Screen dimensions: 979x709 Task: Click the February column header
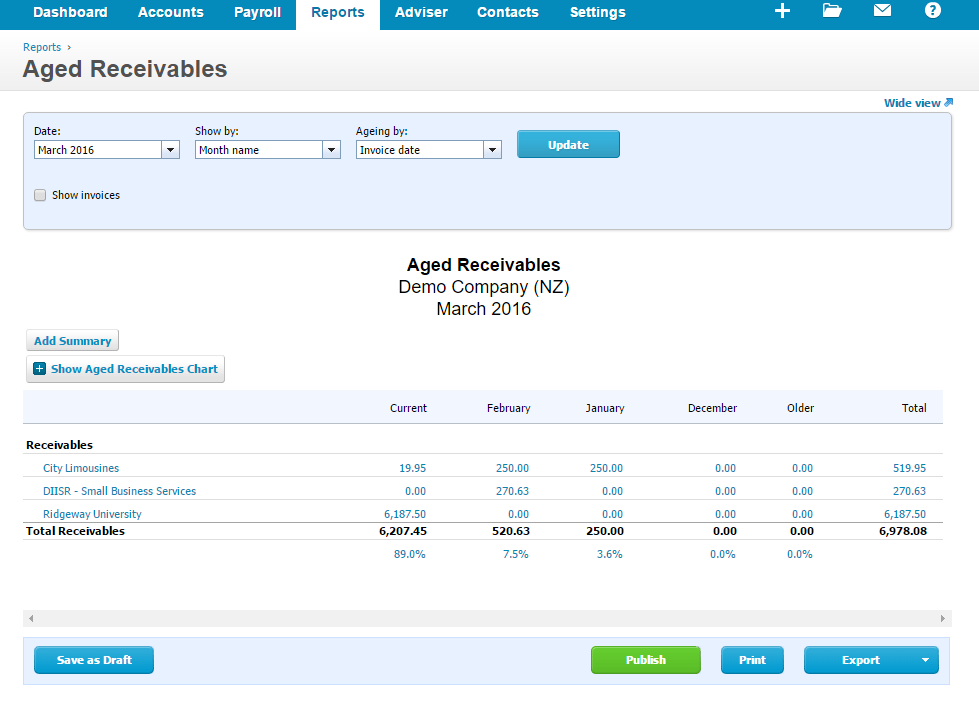pos(509,408)
